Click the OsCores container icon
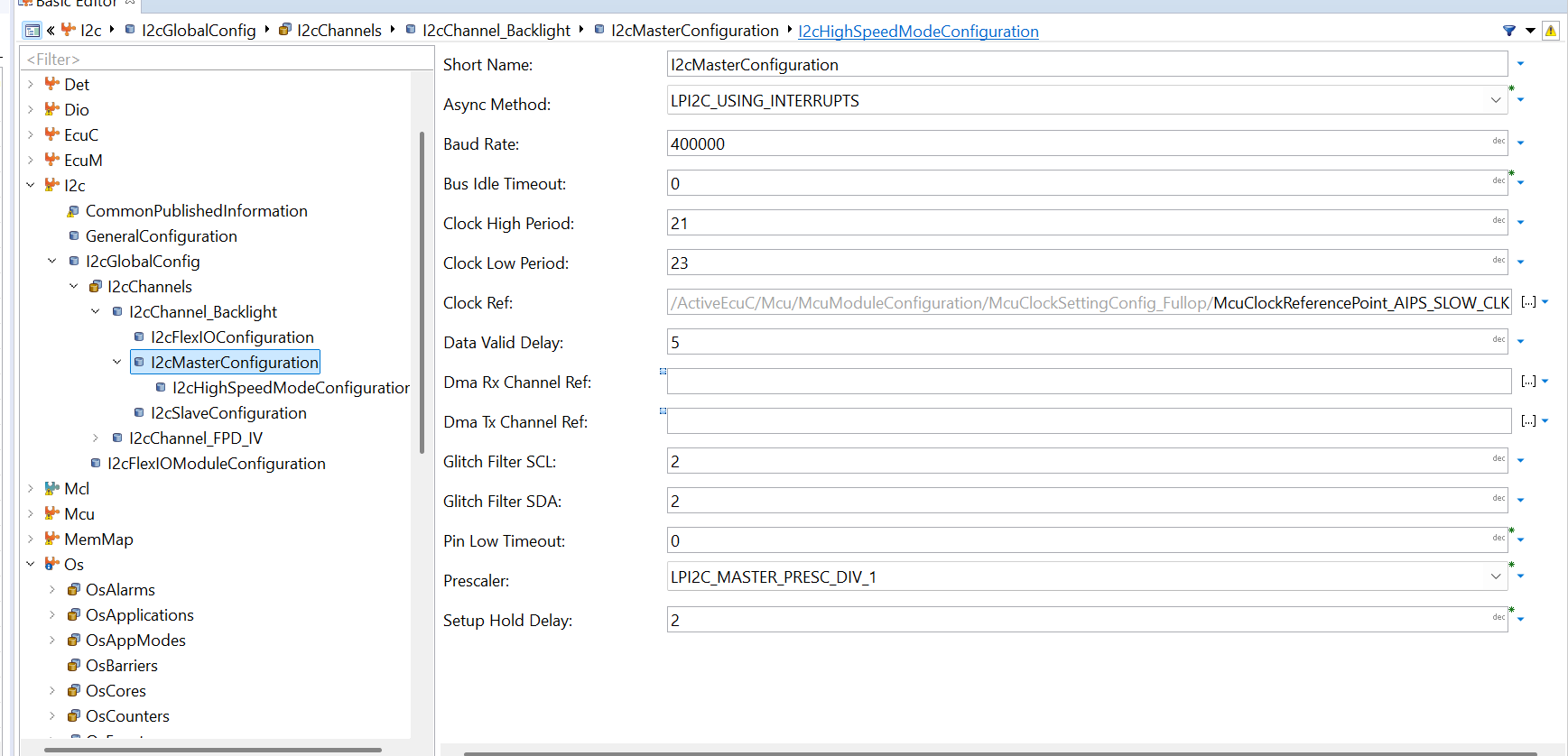The height and width of the screenshot is (756, 1568). click(x=74, y=691)
